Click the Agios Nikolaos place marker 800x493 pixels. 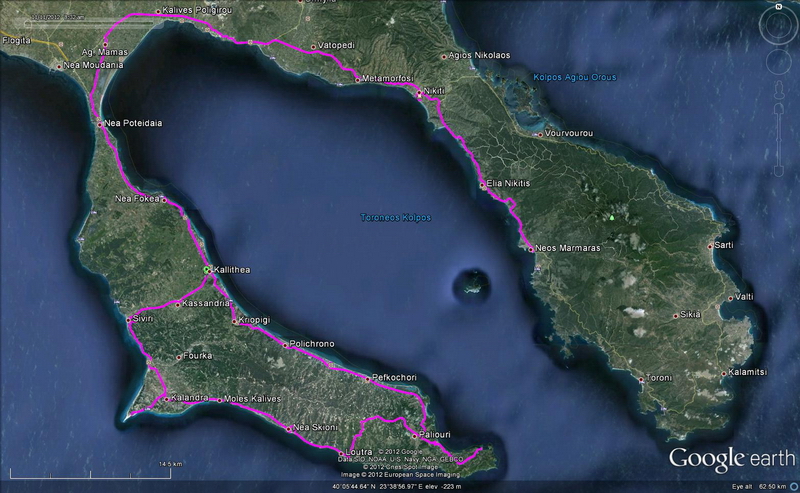tap(444, 57)
